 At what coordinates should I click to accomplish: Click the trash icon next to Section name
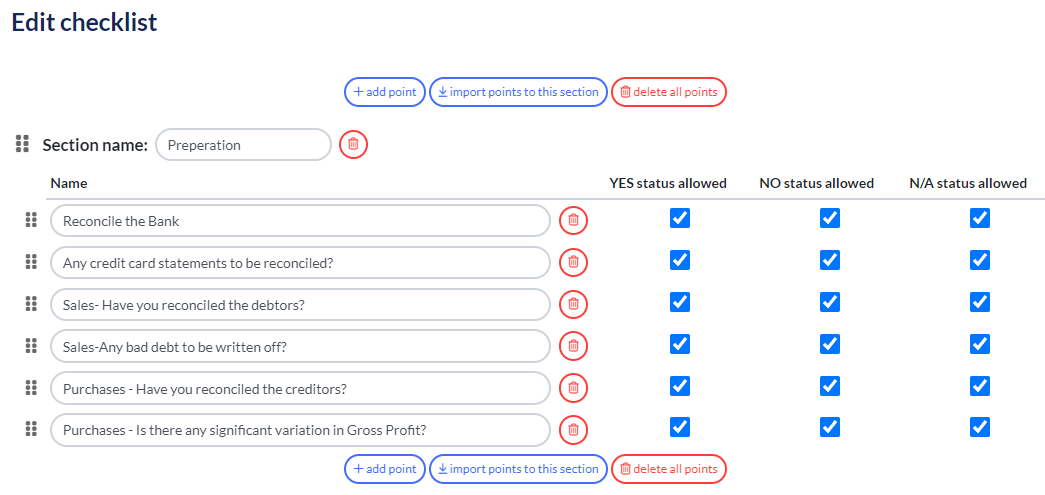353,144
